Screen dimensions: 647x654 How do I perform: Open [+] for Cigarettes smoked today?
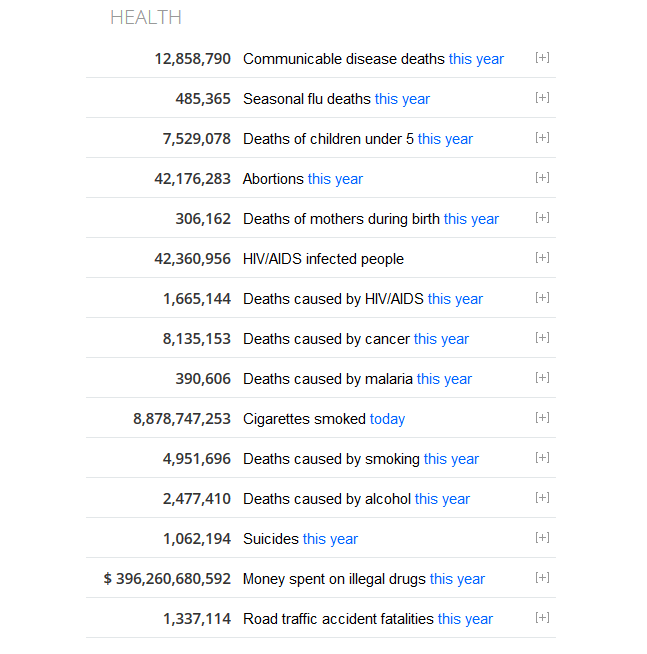pyautogui.click(x=542, y=418)
